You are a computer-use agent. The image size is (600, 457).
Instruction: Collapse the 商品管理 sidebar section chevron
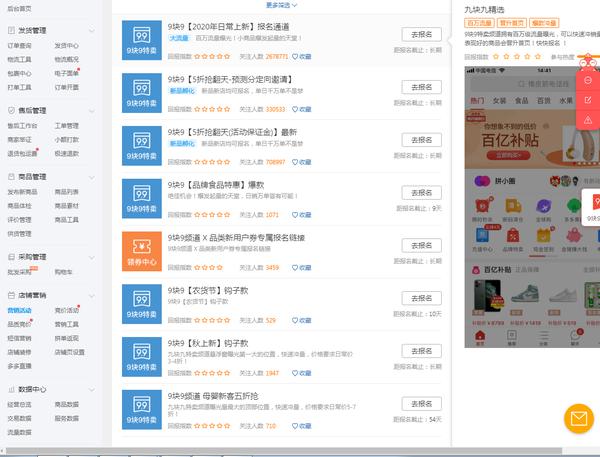pyautogui.click(x=92, y=177)
